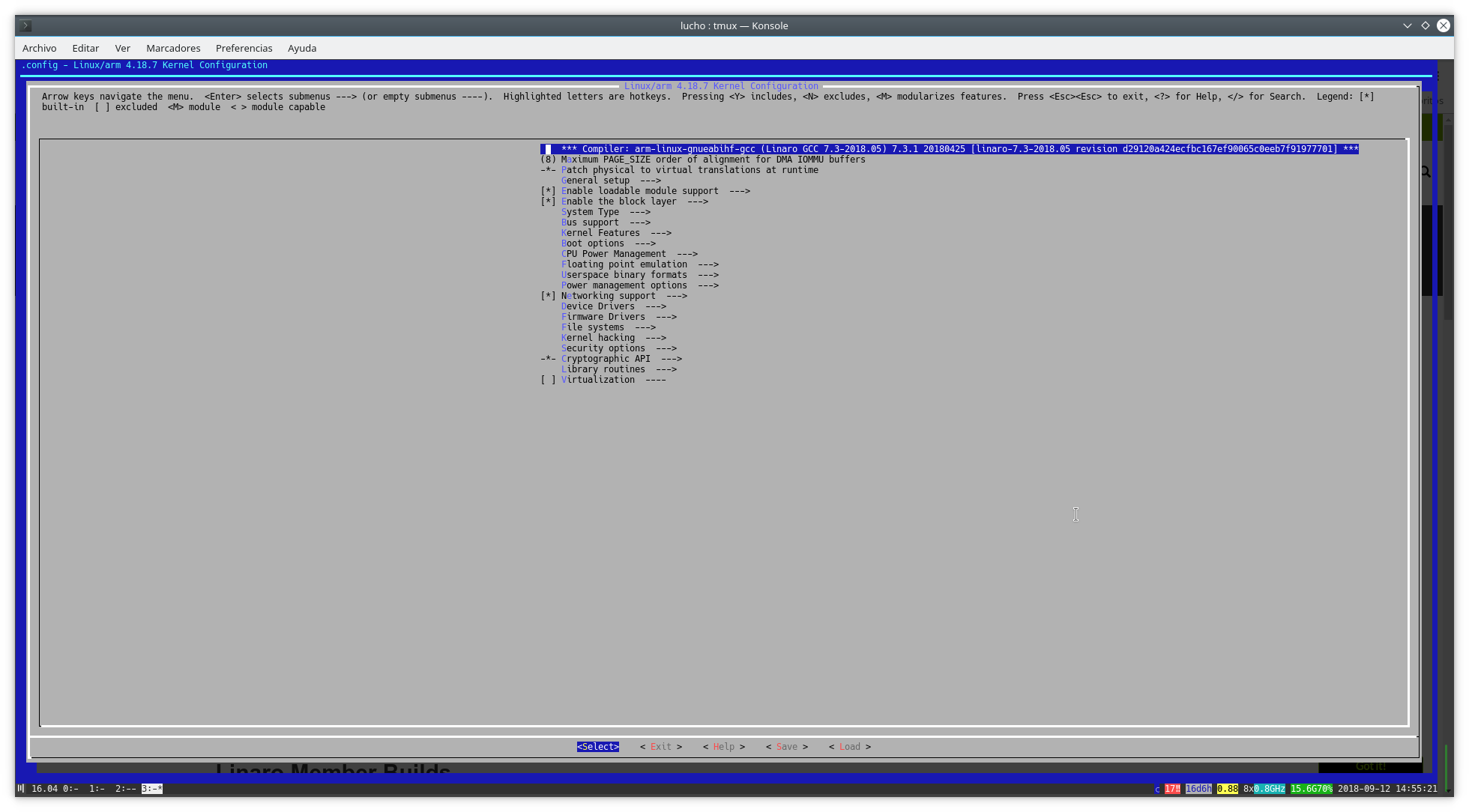Screen dimensions: 1469x812
Task: Click the title bar down-arrow minimize icon
Action: pyautogui.click(x=1407, y=25)
